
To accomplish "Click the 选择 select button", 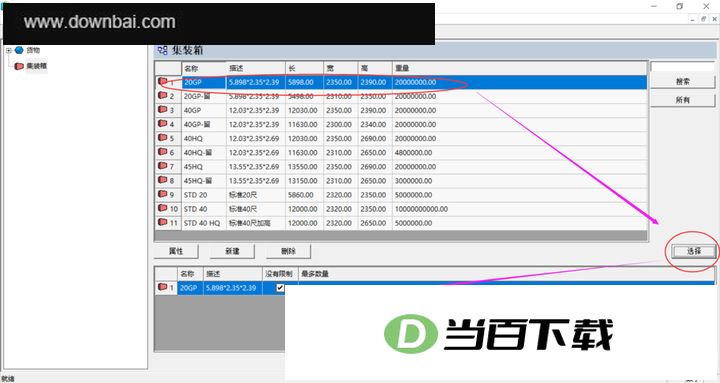I will tap(694, 251).
